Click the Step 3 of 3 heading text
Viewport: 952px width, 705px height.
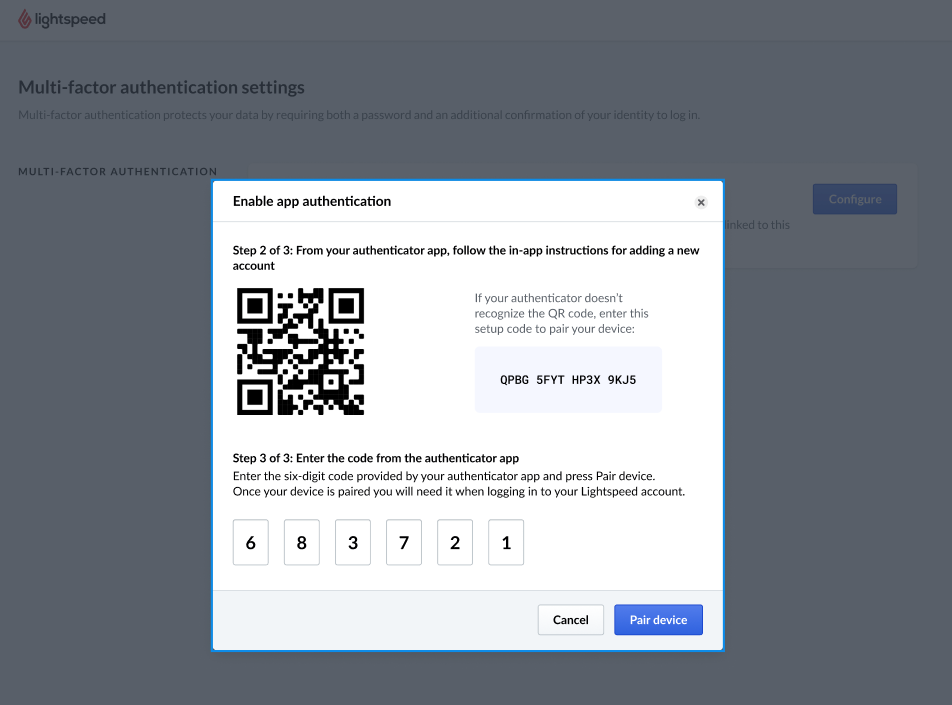(x=376, y=458)
